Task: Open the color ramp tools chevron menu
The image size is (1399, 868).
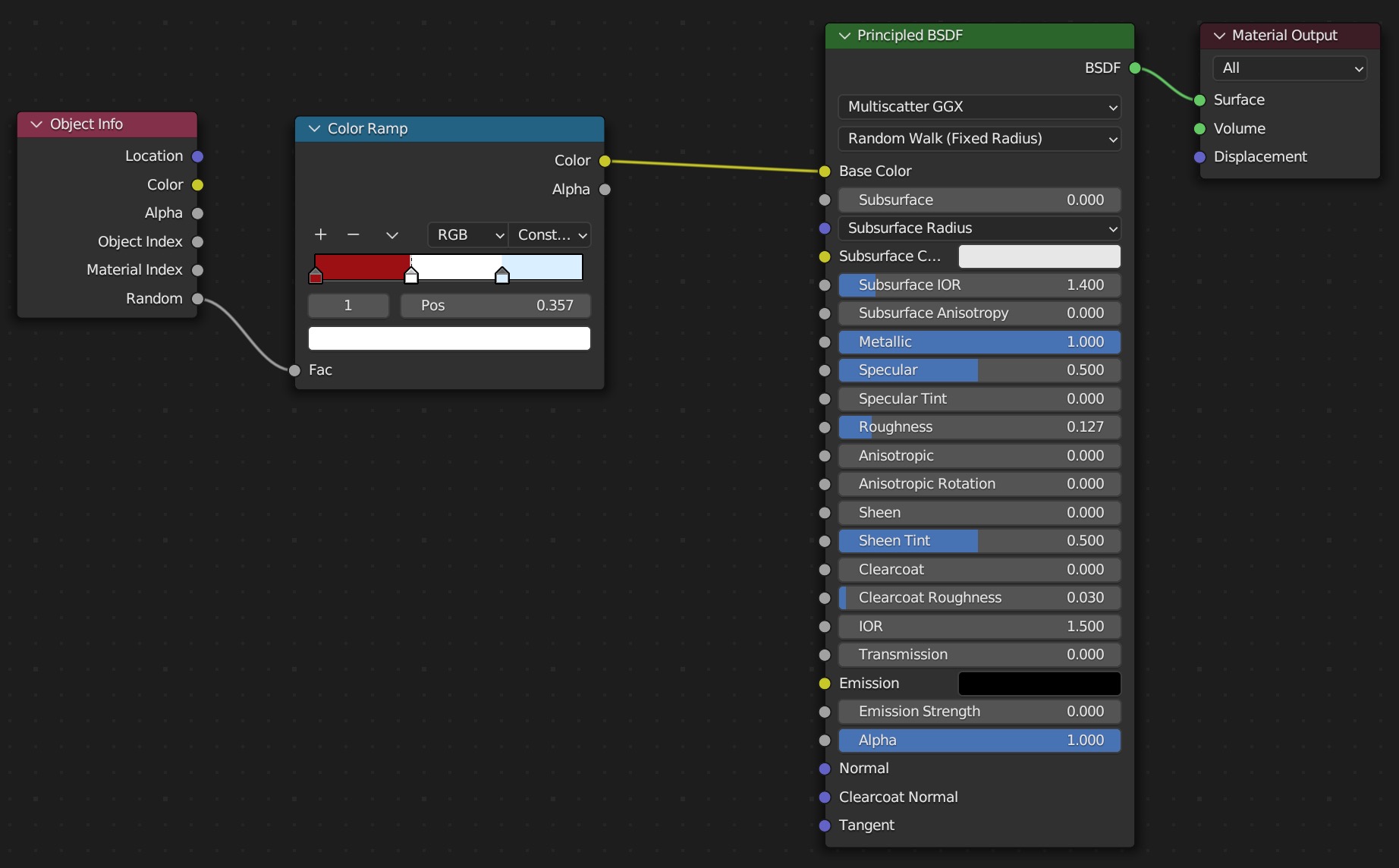Action: coord(391,235)
